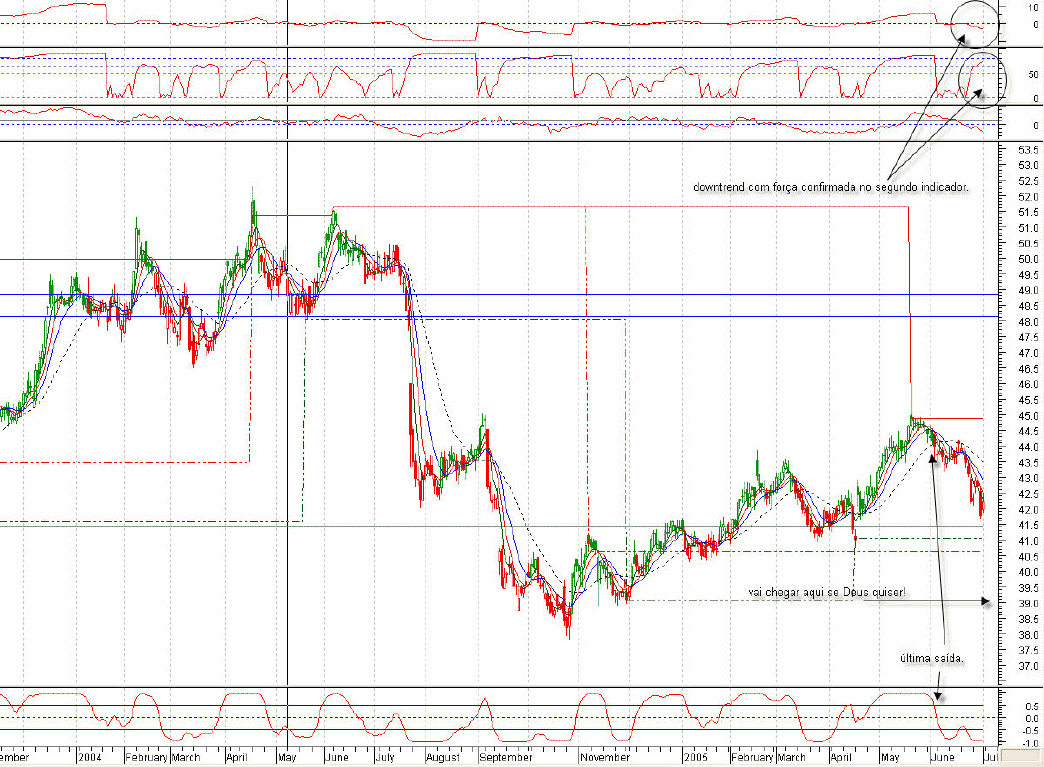Click the '2005' year label on the time axis
Image resolution: width=1044 pixels, height=767 pixels.
[x=697, y=758]
